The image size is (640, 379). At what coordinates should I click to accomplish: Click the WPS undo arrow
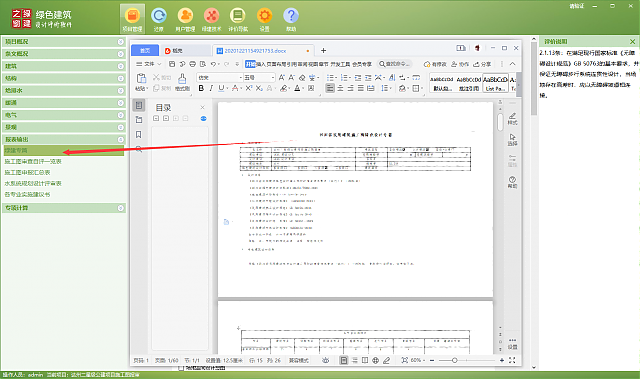point(213,64)
